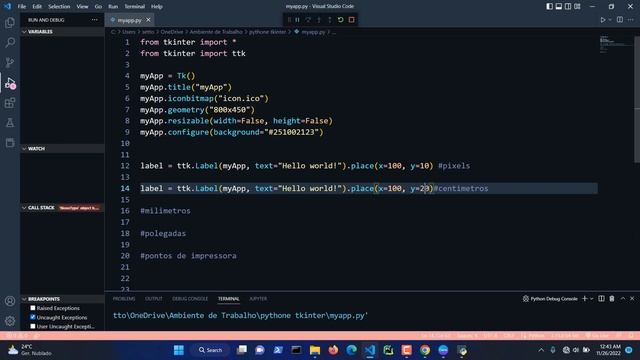Open the File menu
The width and height of the screenshot is (640, 360).
[x=22, y=6]
